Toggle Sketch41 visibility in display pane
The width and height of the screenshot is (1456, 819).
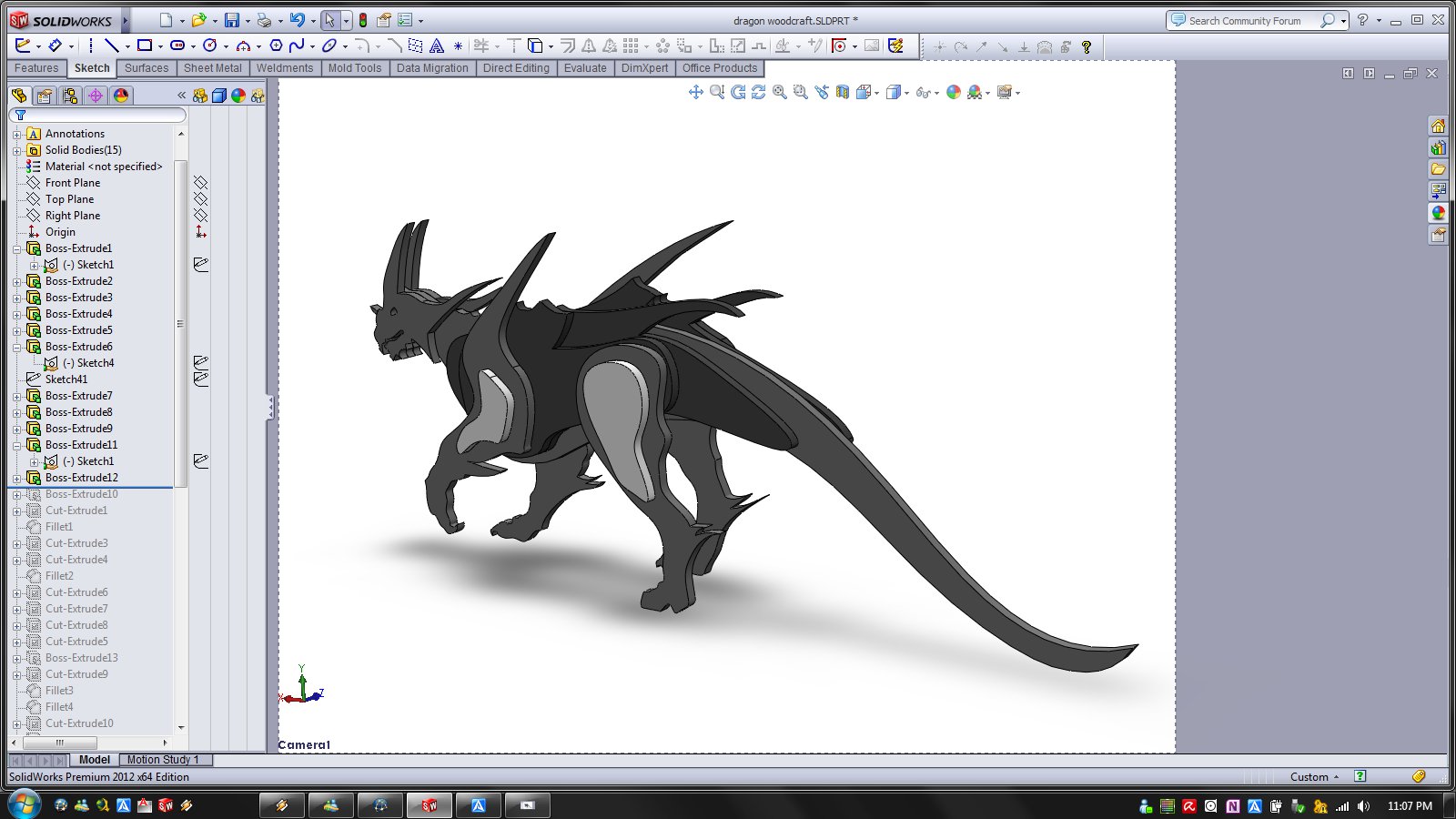[x=201, y=379]
